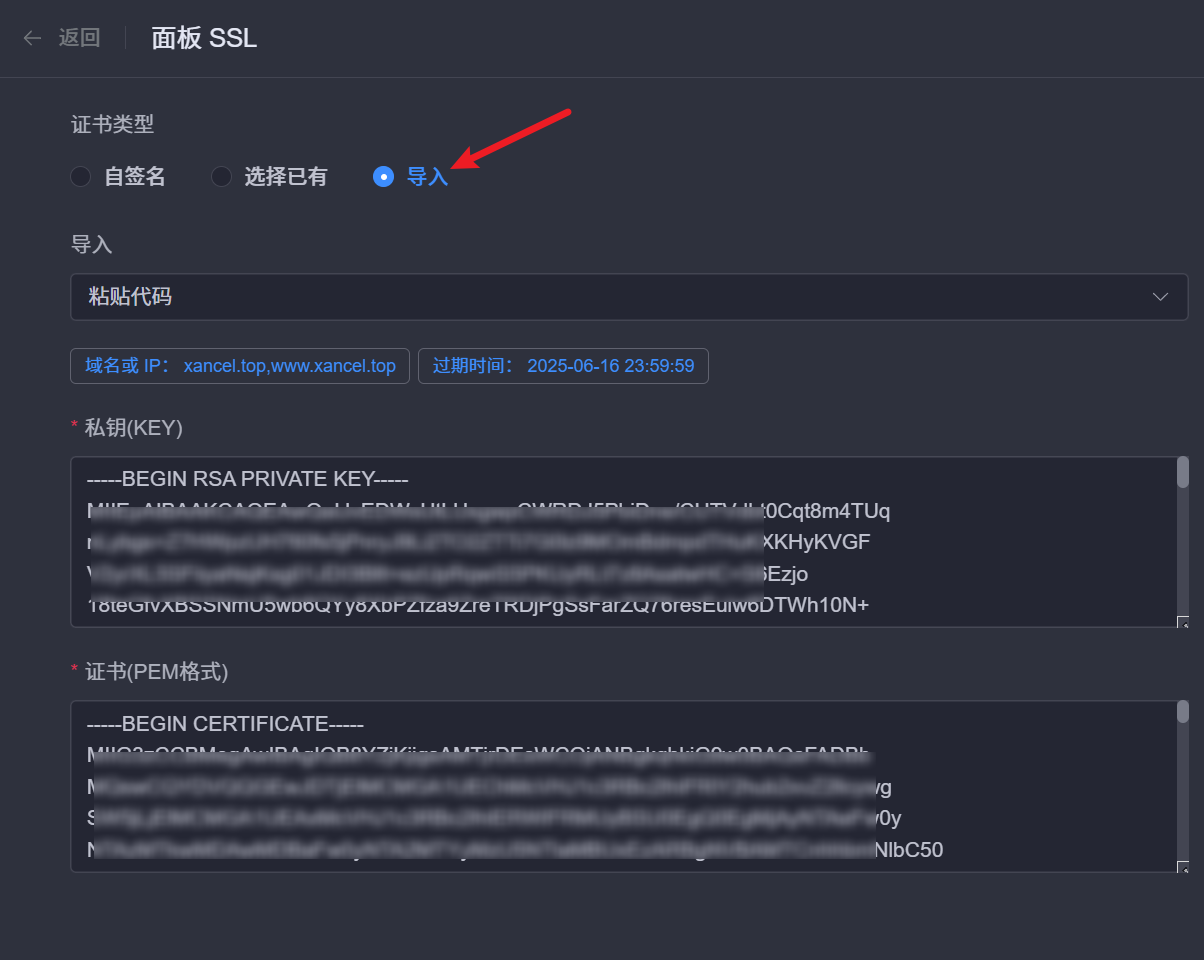Click resize handle of private key textarea

pos(1182,623)
